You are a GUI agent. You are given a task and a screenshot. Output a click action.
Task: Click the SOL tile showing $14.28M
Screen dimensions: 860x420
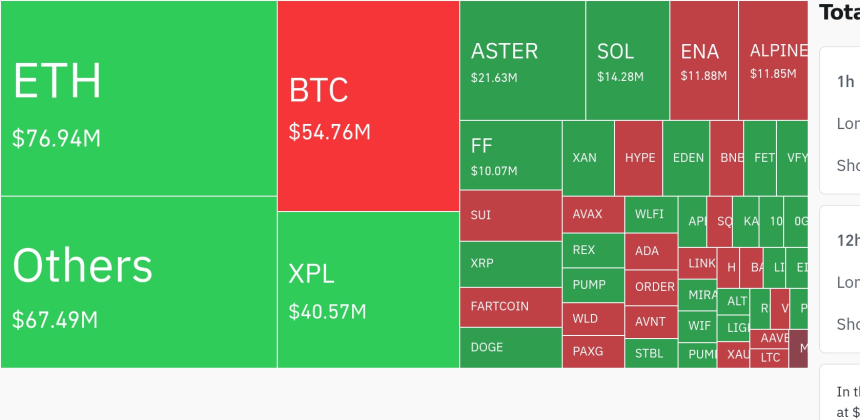click(x=627, y=60)
